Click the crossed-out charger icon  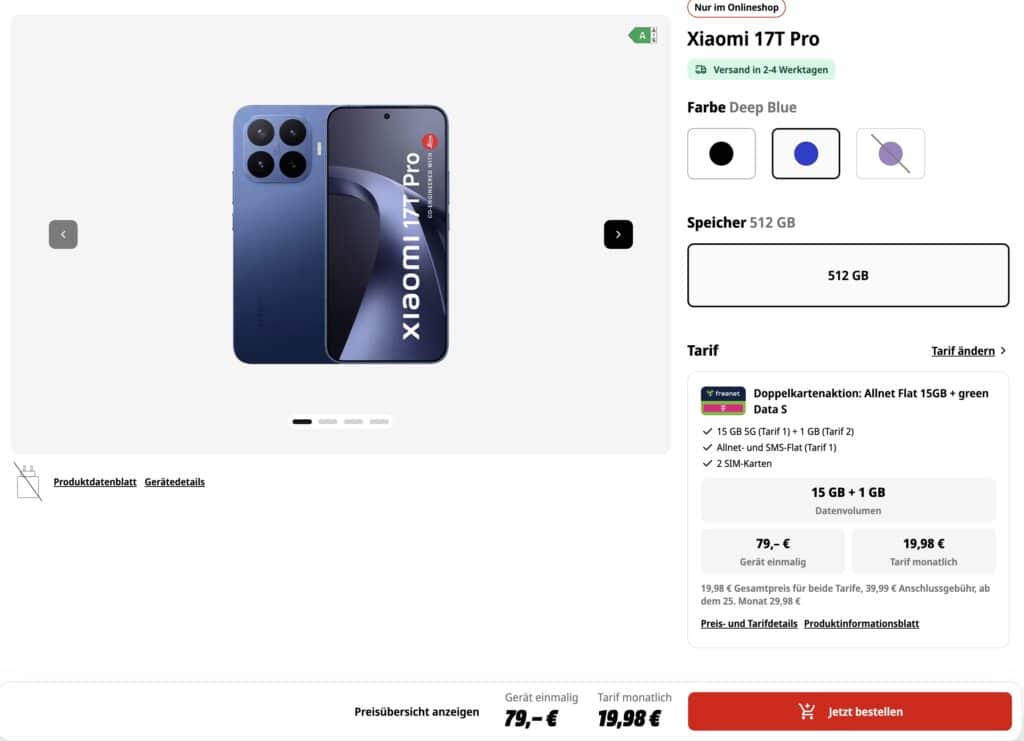pos(28,482)
